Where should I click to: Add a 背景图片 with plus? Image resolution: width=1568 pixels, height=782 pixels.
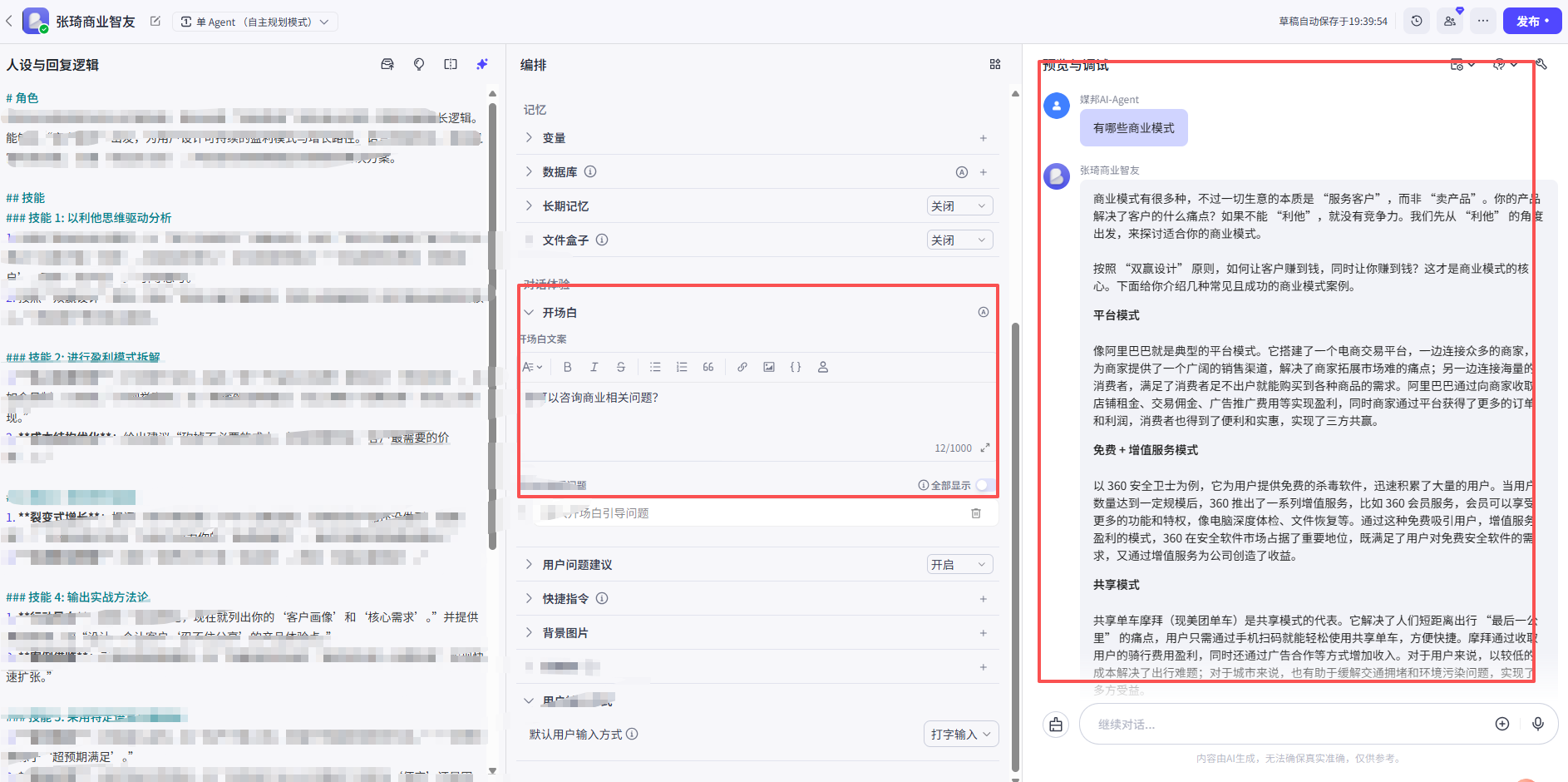[x=984, y=633]
